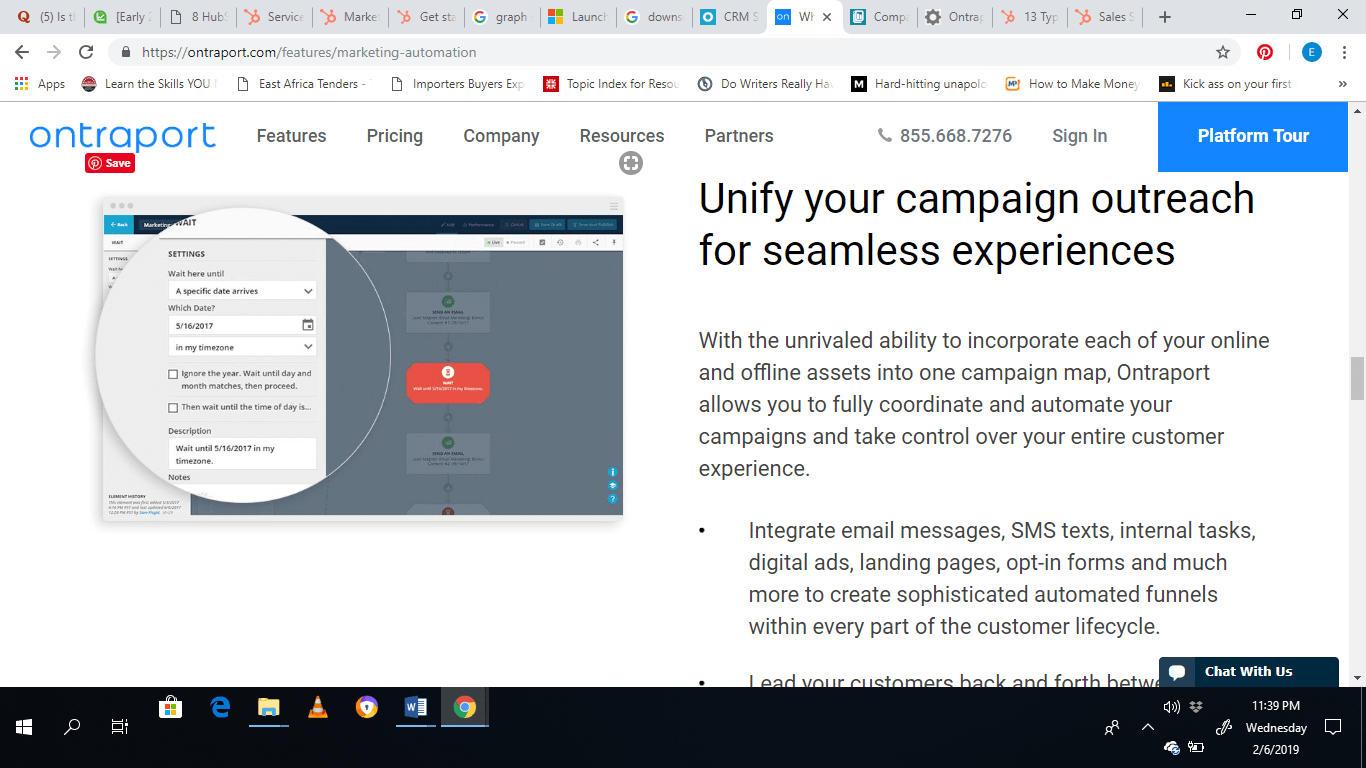
Task: Open the Apps bookmarks shortcut
Action: click(x=40, y=84)
